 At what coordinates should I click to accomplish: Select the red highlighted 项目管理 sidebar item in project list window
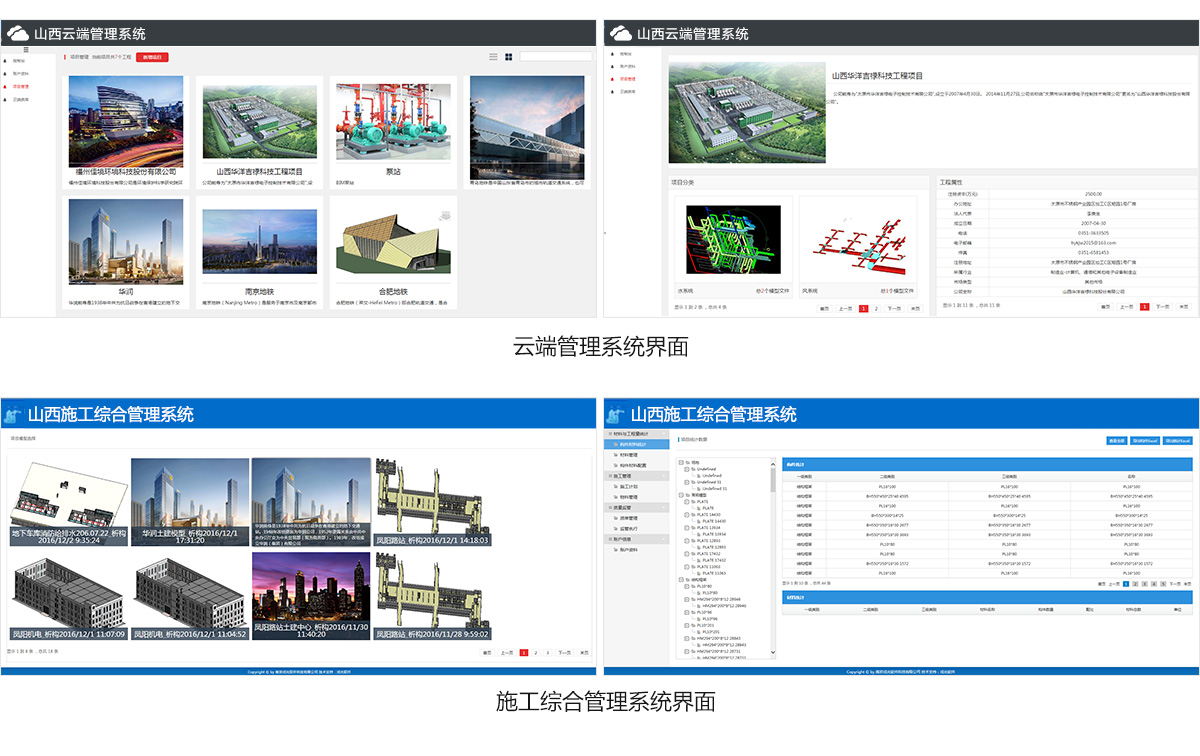click(20, 87)
